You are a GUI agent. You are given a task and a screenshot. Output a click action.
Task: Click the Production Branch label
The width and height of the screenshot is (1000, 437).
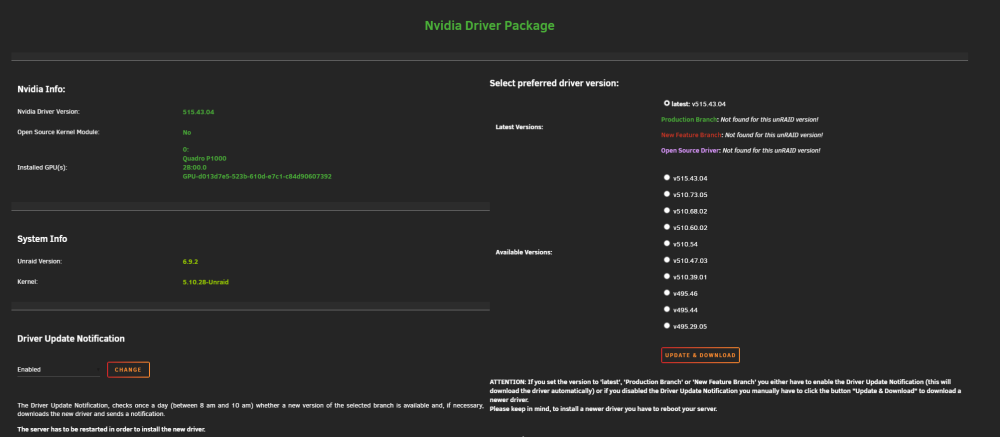689,120
